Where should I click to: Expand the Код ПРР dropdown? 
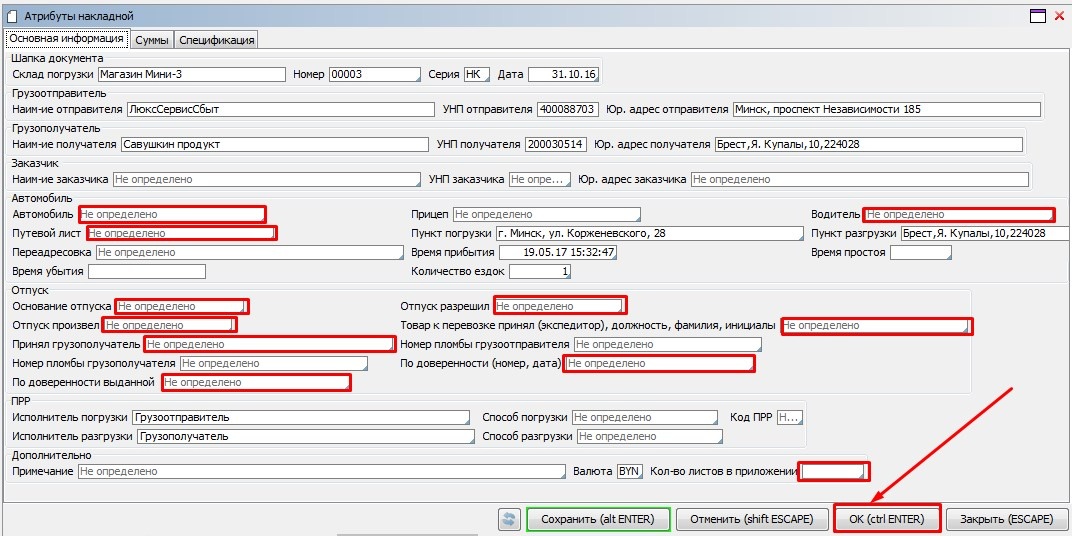[x=789, y=417]
